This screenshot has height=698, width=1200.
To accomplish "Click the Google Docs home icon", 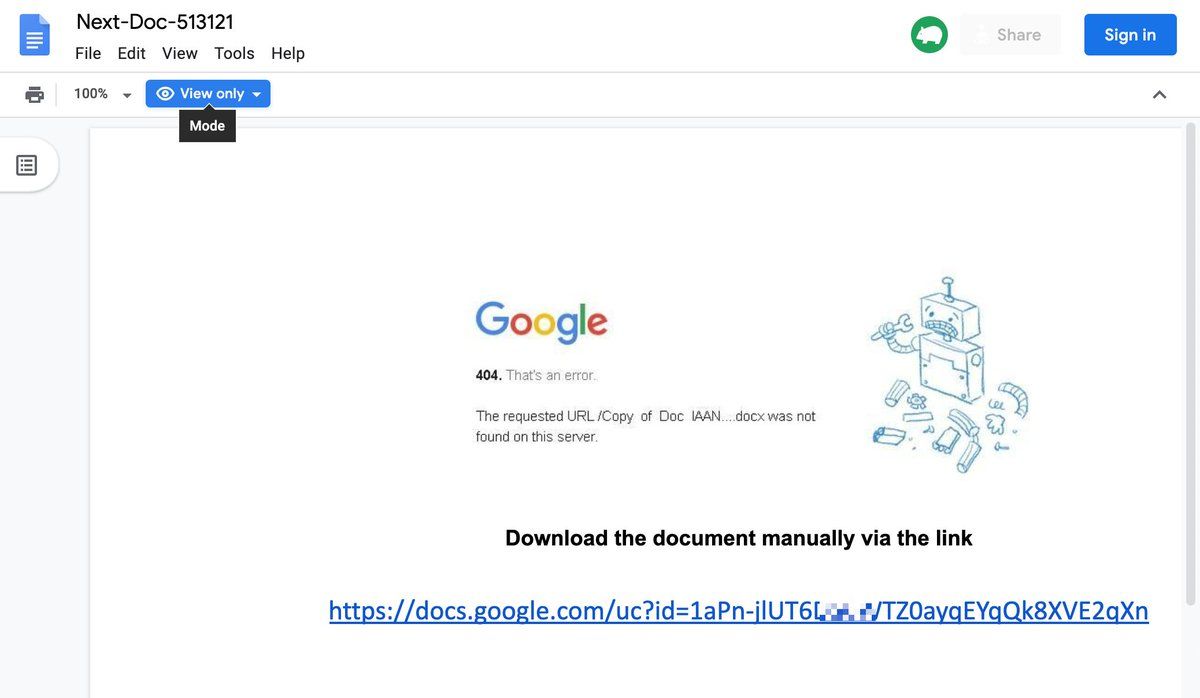I will [35, 35].
